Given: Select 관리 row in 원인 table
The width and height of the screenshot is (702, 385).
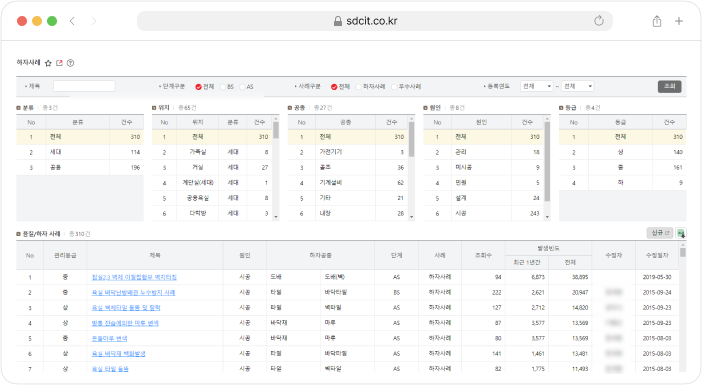Looking at the screenshot, I should tap(483, 152).
